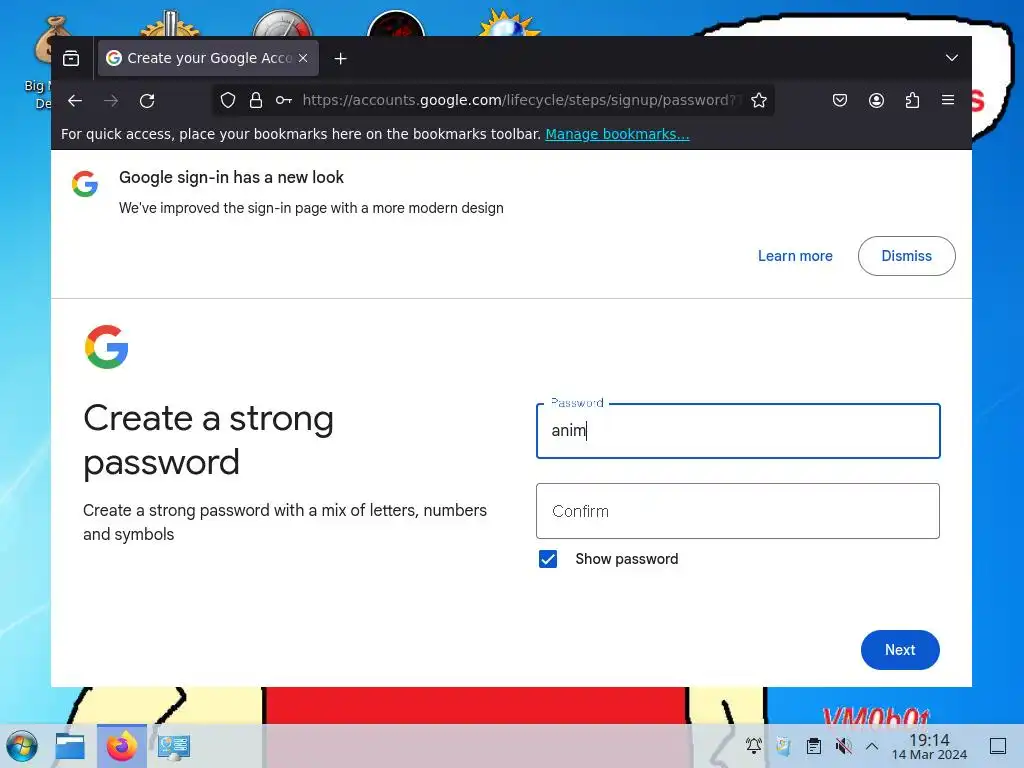Open a new tab with plus button

340,59
